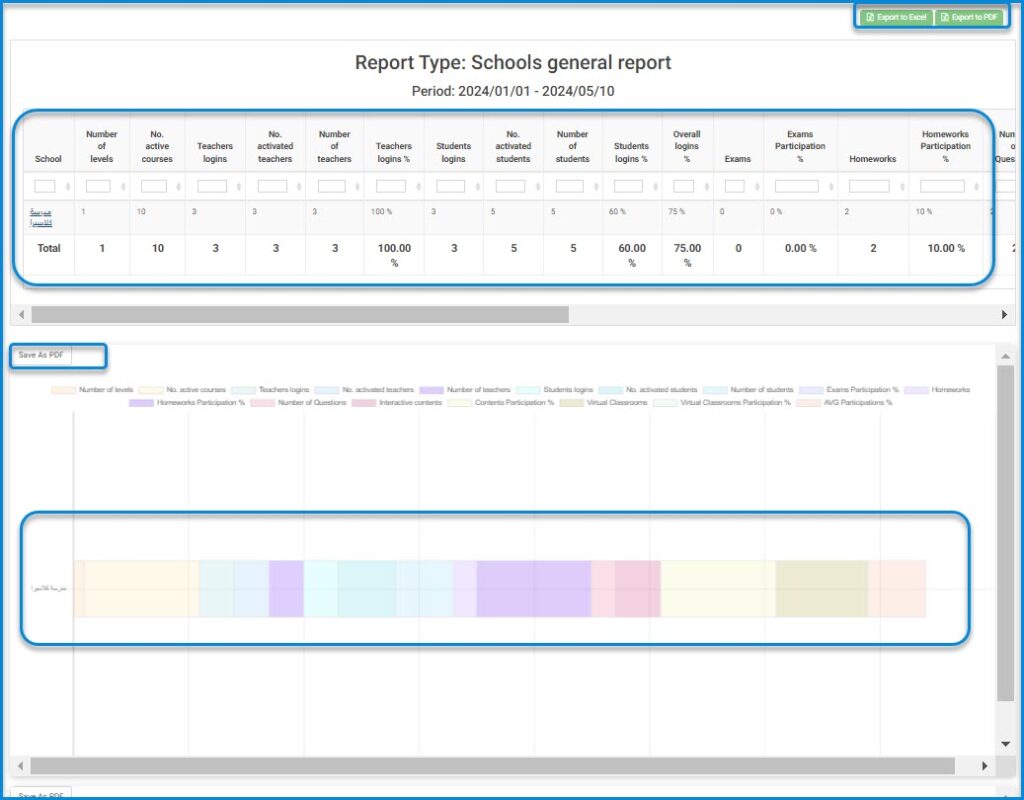Viewport: 1024px width, 800px height.
Task: Click the Total row 75.00 % cell
Action: 688,255
